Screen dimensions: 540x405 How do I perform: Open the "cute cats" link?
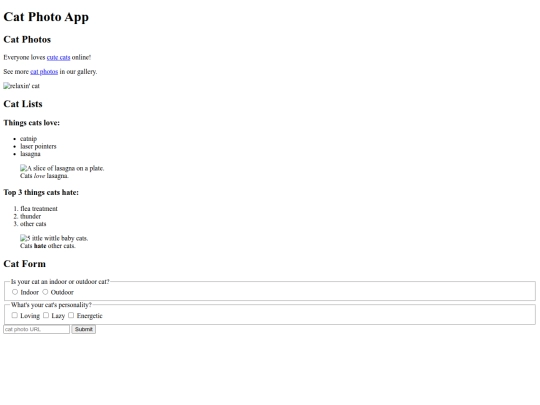[58, 57]
